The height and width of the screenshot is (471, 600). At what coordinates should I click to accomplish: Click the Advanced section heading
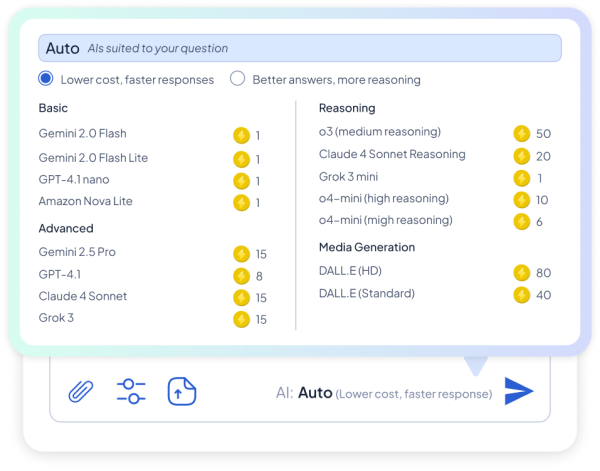66,228
